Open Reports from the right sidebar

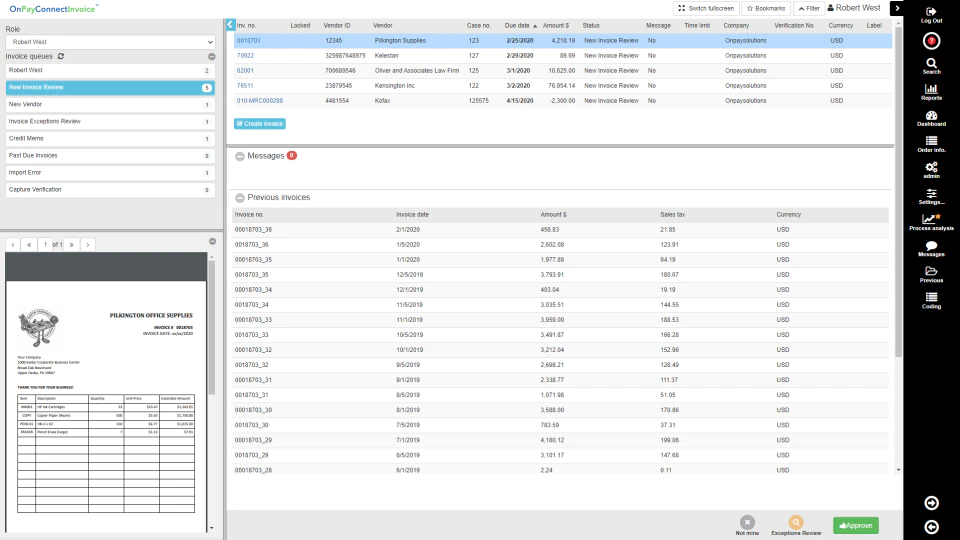(931, 92)
